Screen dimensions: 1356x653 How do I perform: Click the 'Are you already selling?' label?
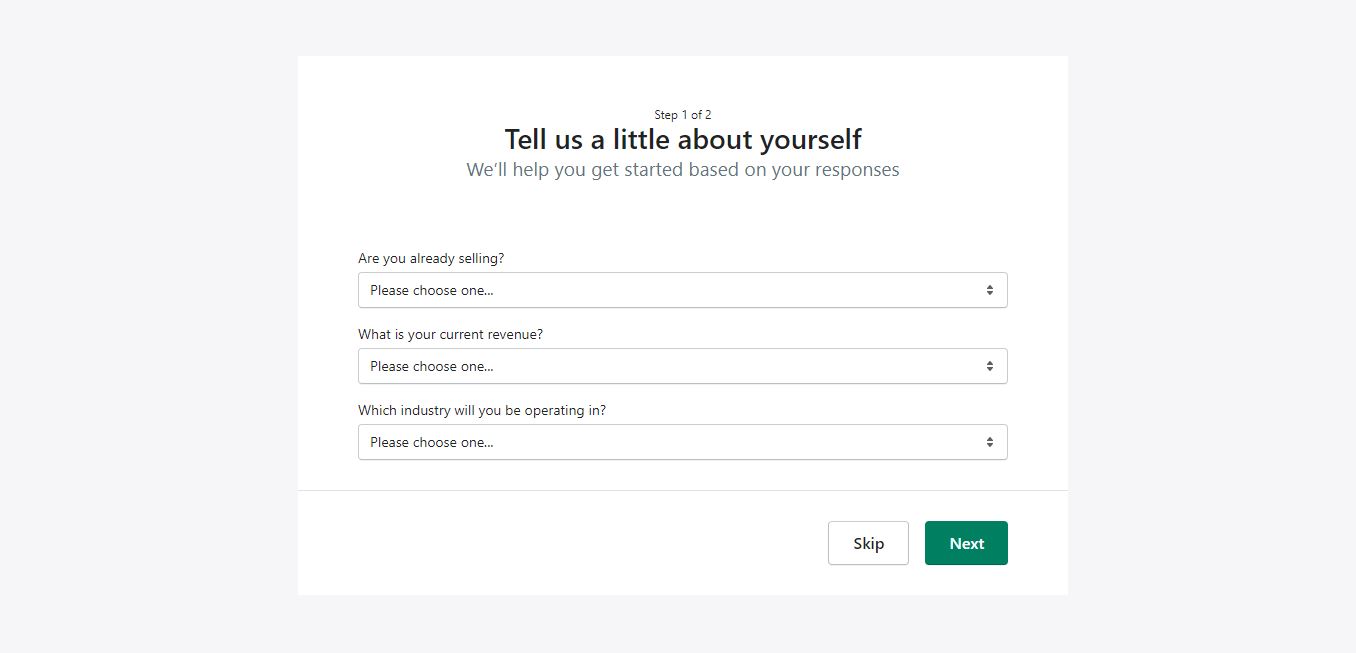click(430, 258)
